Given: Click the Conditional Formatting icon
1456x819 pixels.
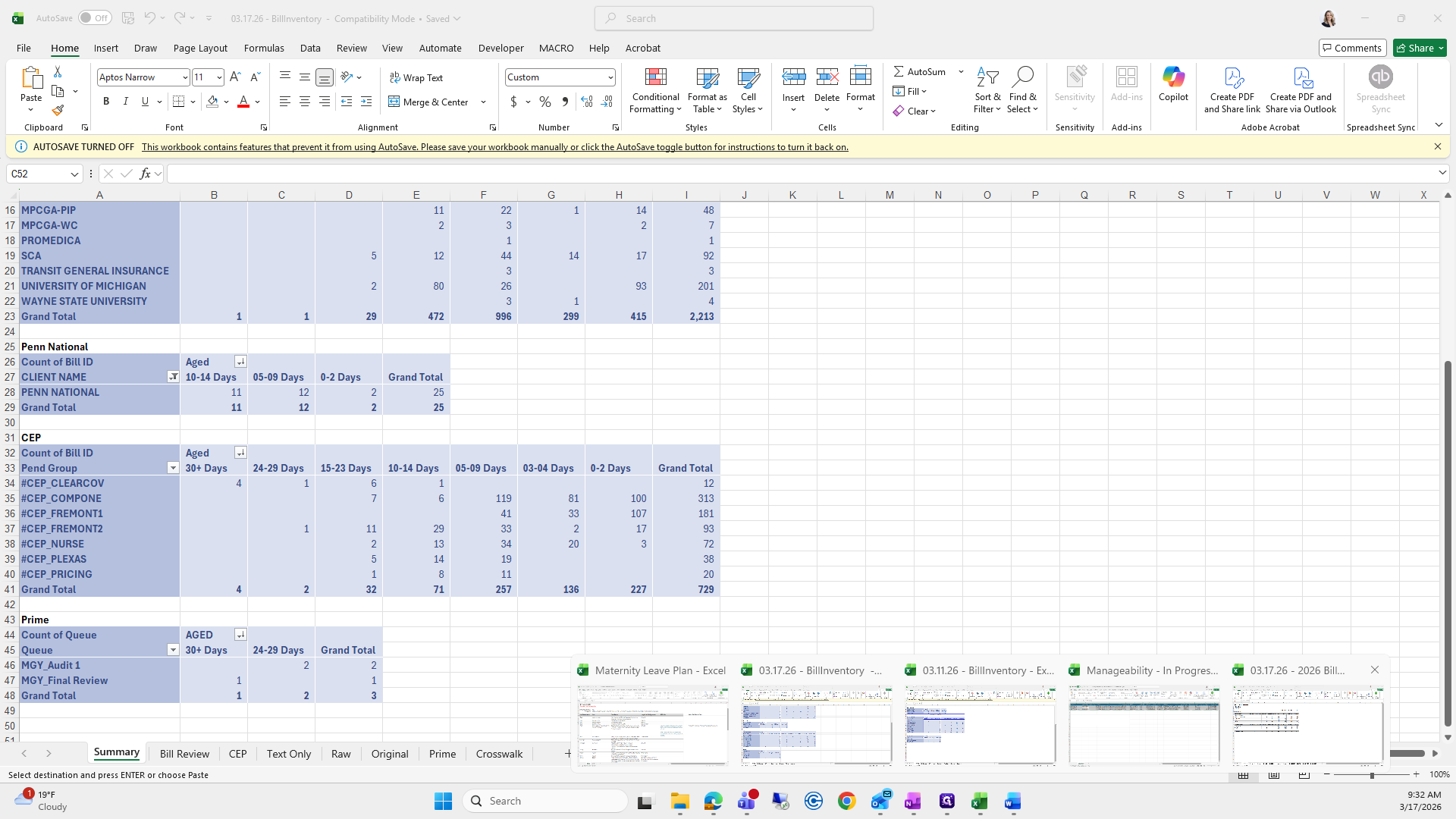Looking at the screenshot, I should 655,77.
